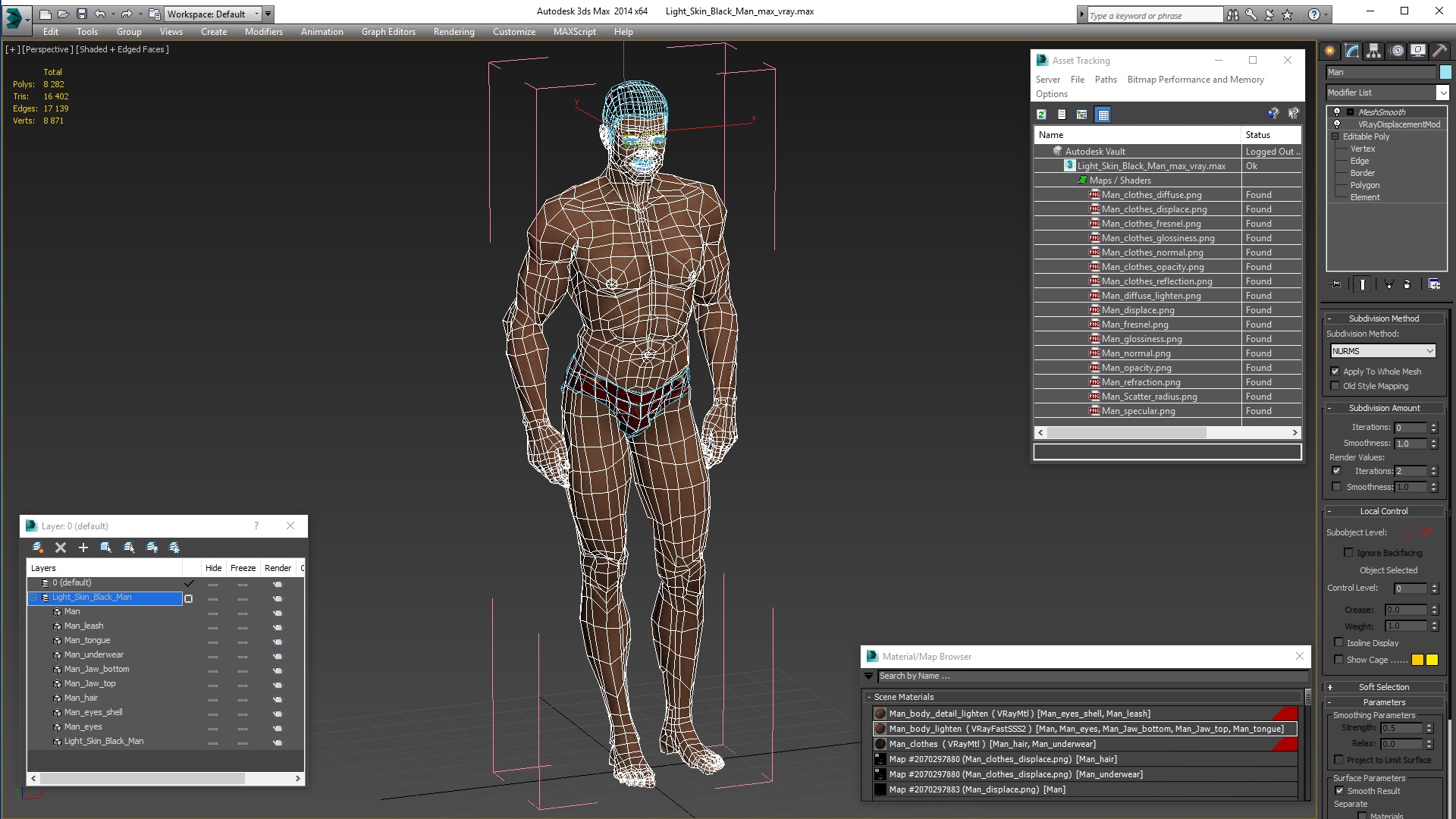Image resolution: width=1456 pixels, height=819 pixels.
Task: Select Polygon sub-object level
Action: click(1365, 185)
